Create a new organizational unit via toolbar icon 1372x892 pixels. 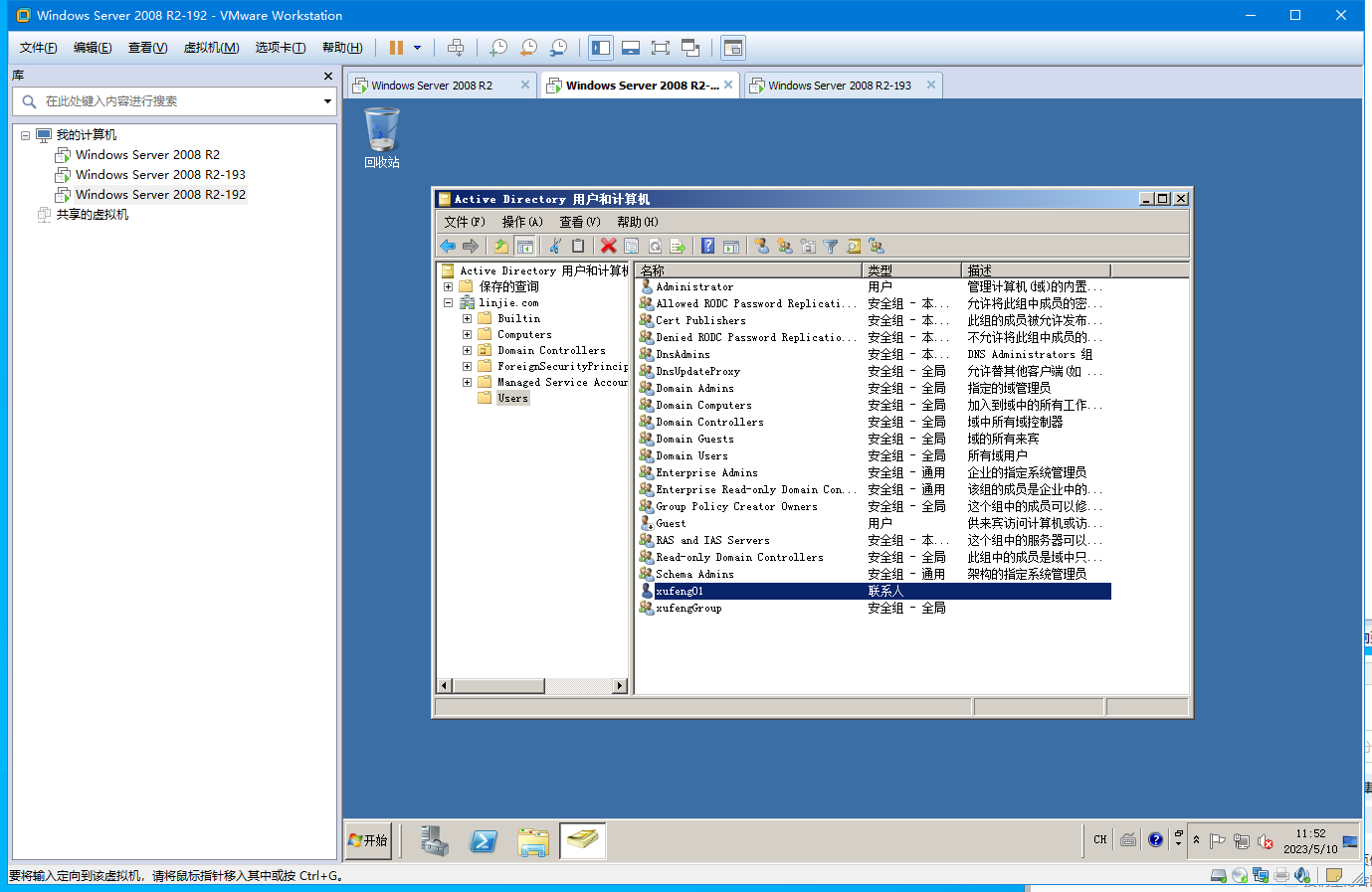click(808, 246)
